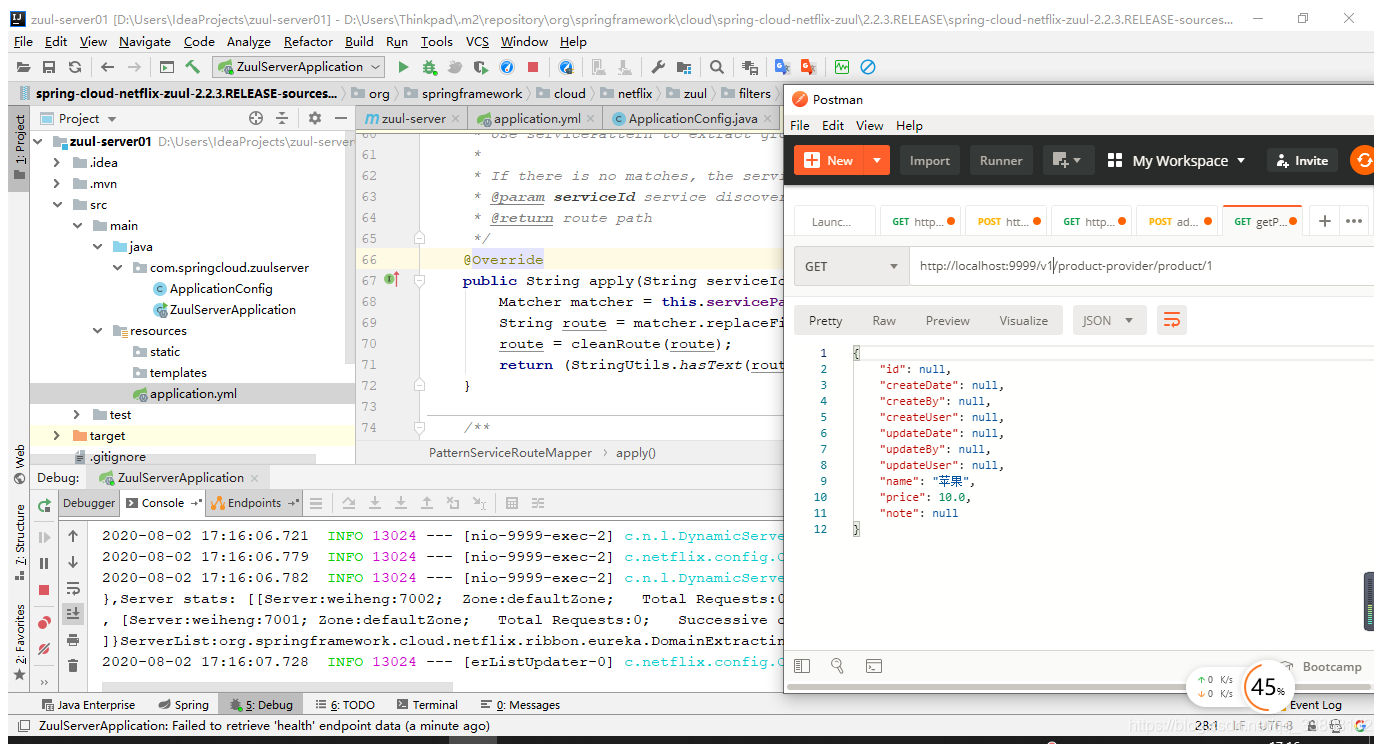
Task: Open the VCS menu
Action: tap(477, 41)
